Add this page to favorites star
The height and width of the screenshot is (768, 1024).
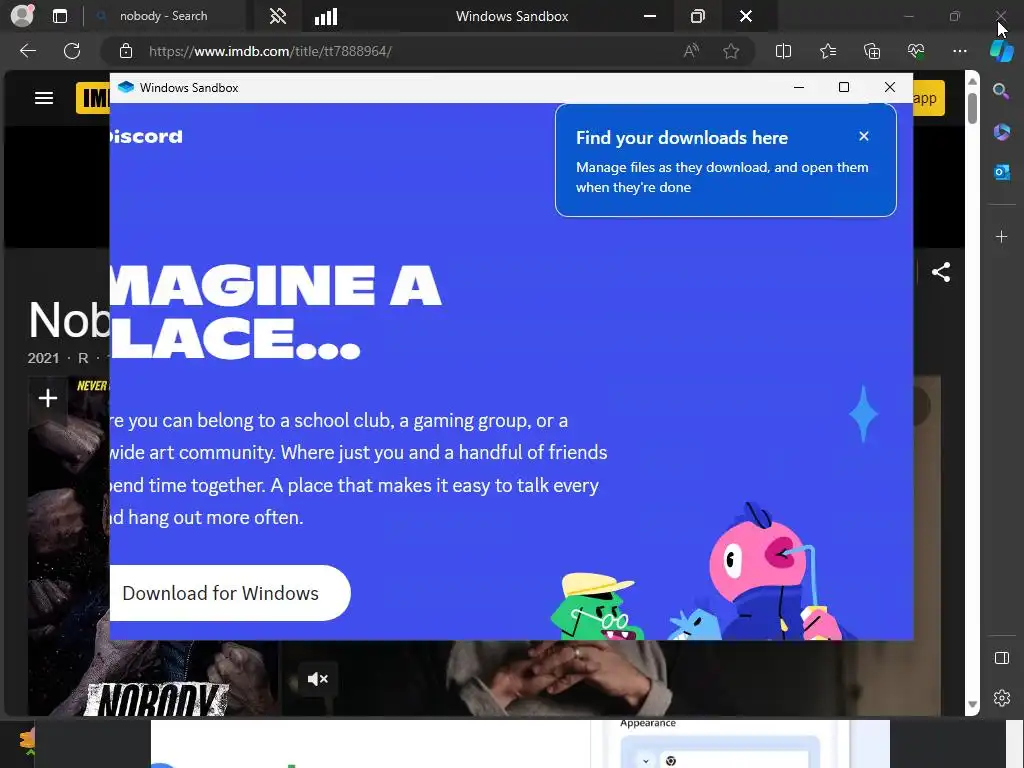(x=731, y=51)
